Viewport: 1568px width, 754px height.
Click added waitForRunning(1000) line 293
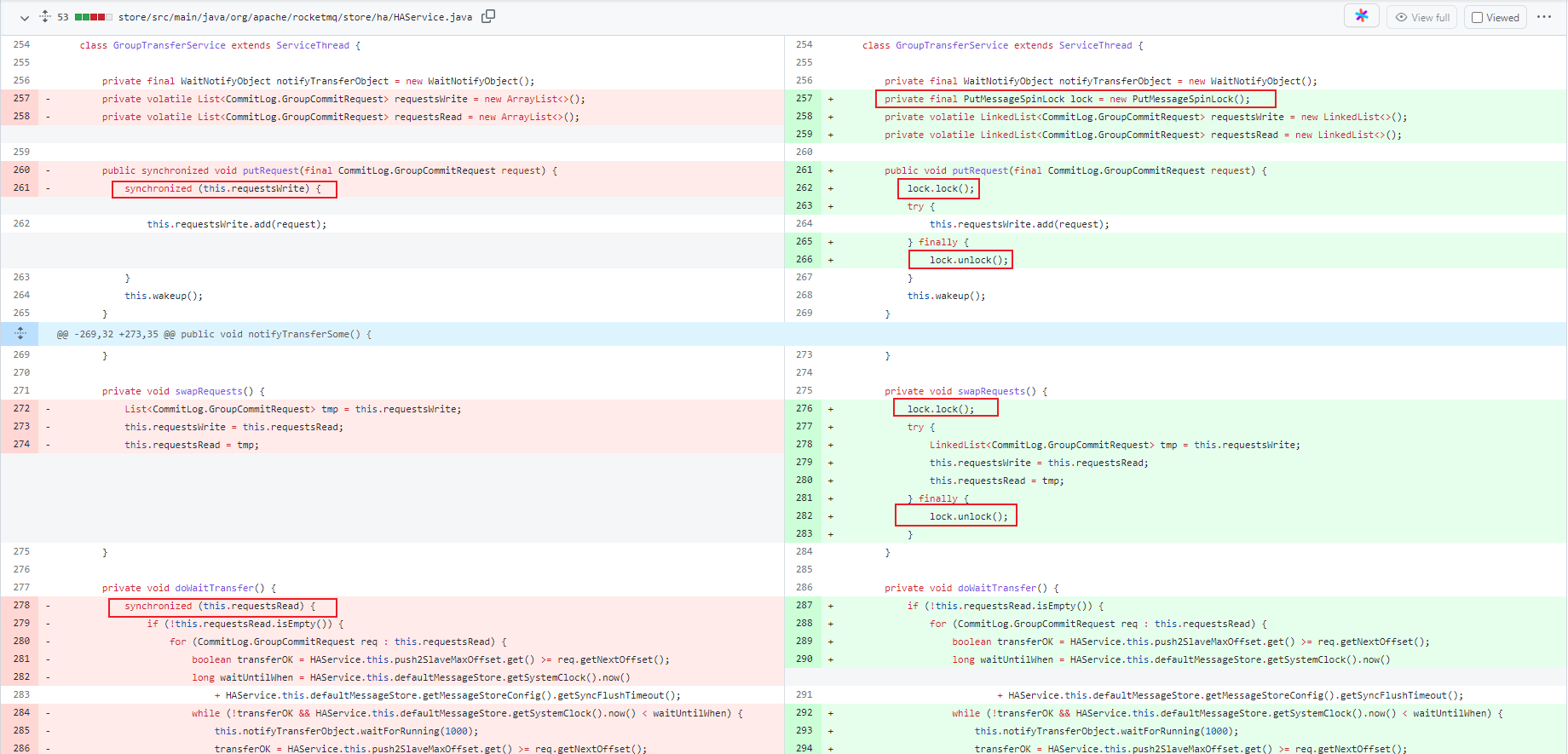pyautogui.click(x=1106, y=731)
